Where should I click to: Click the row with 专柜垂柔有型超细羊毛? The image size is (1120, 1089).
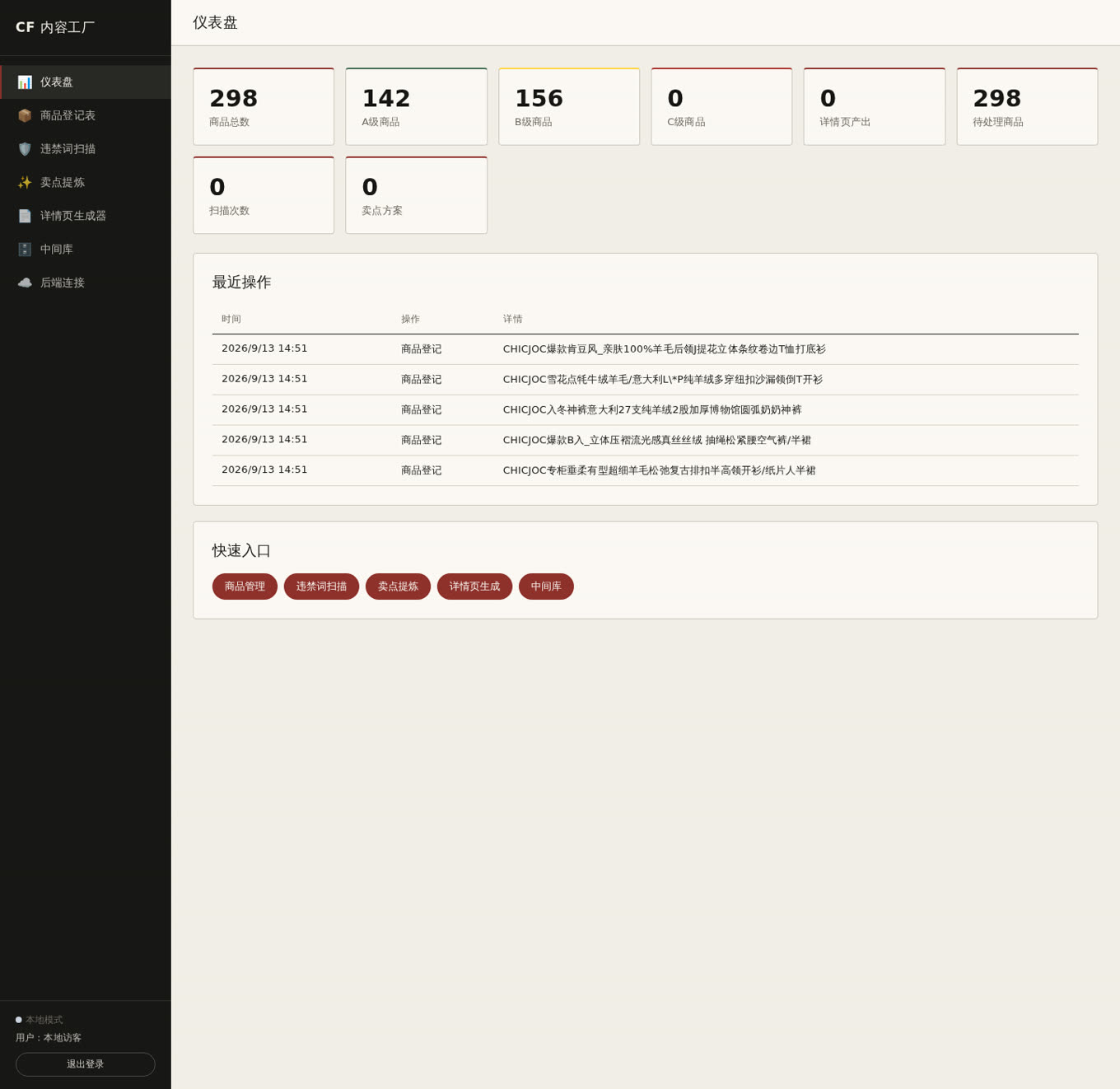(x=646, y=471)
